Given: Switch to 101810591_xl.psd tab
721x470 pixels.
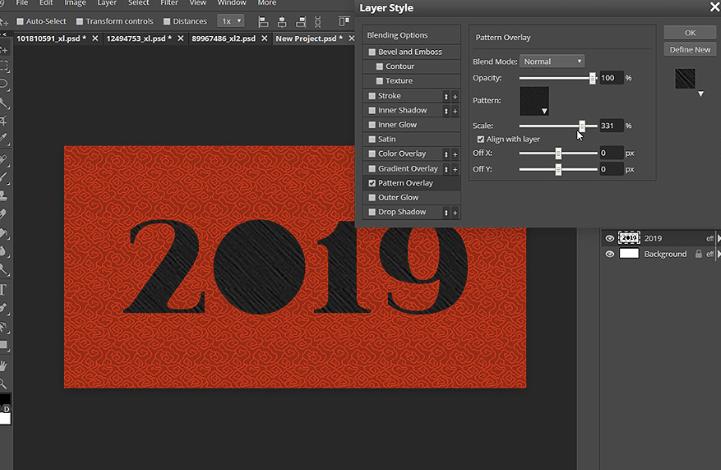Looking at the screenshot, I should coord(51,39).
